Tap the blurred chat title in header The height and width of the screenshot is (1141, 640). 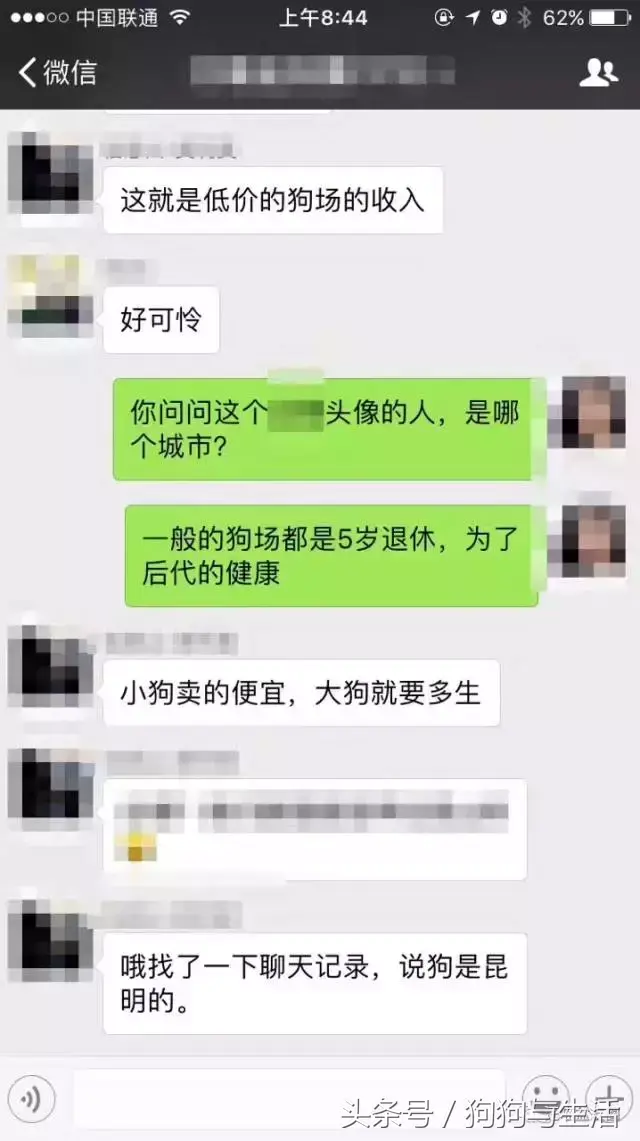[x=322, y=71]
